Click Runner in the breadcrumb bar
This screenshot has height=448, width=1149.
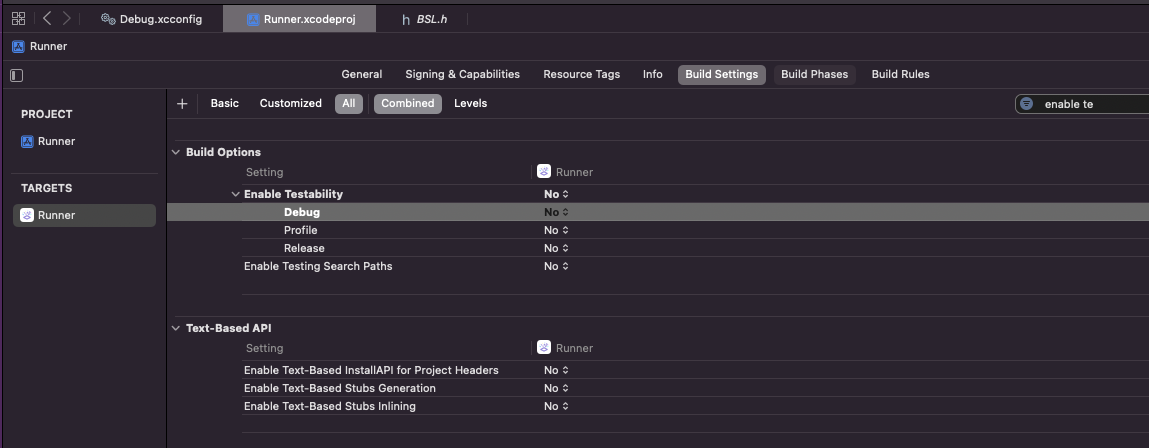(x=48, y=46)
